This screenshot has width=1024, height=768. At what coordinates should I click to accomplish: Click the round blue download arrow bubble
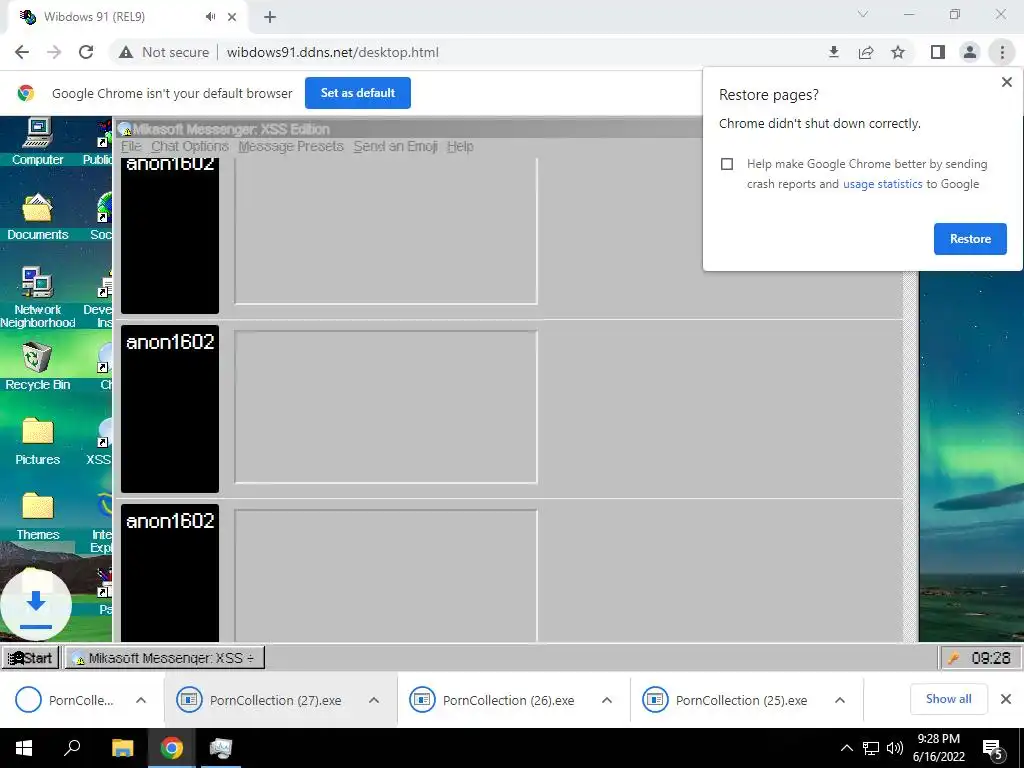(36, 605)
